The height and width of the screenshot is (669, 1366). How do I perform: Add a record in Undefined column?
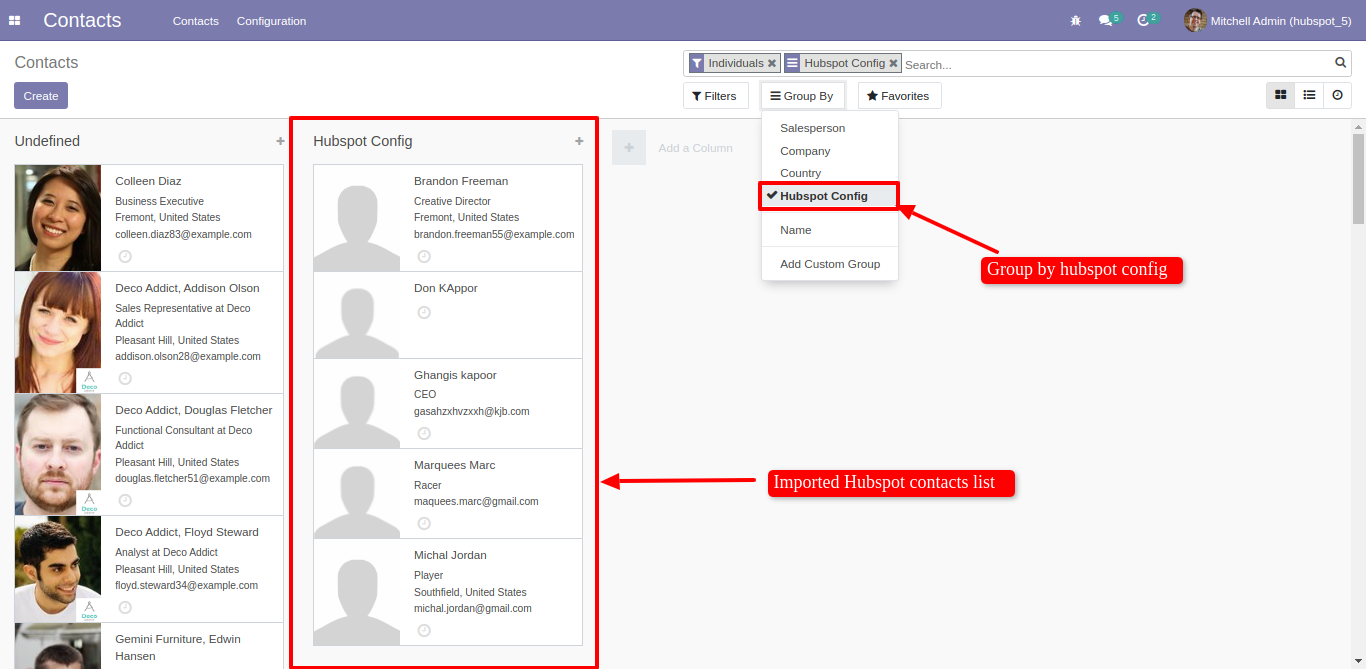(x=280, y=141)
